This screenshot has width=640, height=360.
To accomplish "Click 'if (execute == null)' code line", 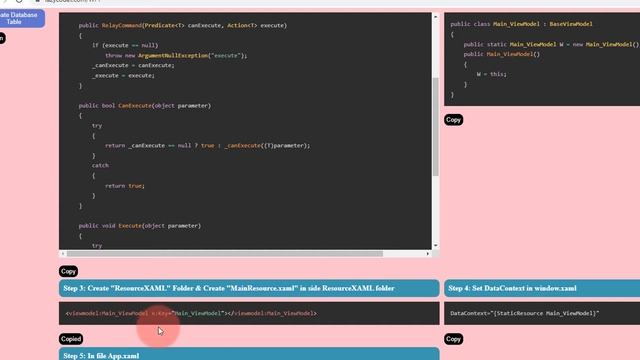I will (x=125, y=45).
